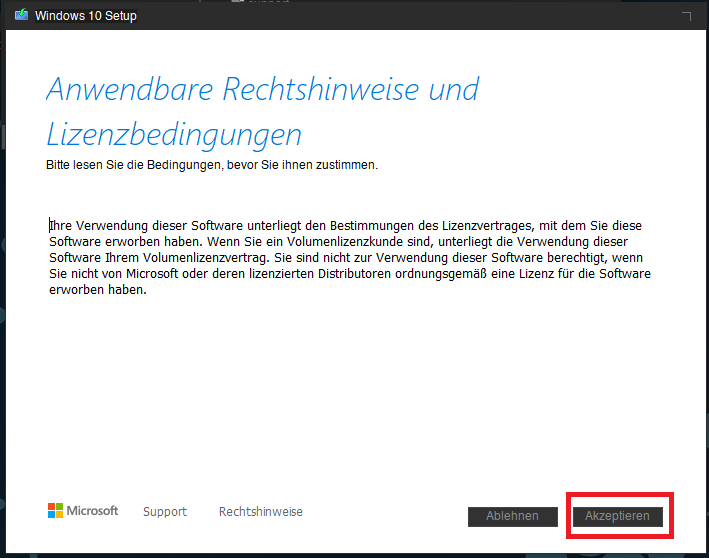Decline the terms with Ablehnen
This screenshot has width=709, height=558.
click(x=513, y=516)
